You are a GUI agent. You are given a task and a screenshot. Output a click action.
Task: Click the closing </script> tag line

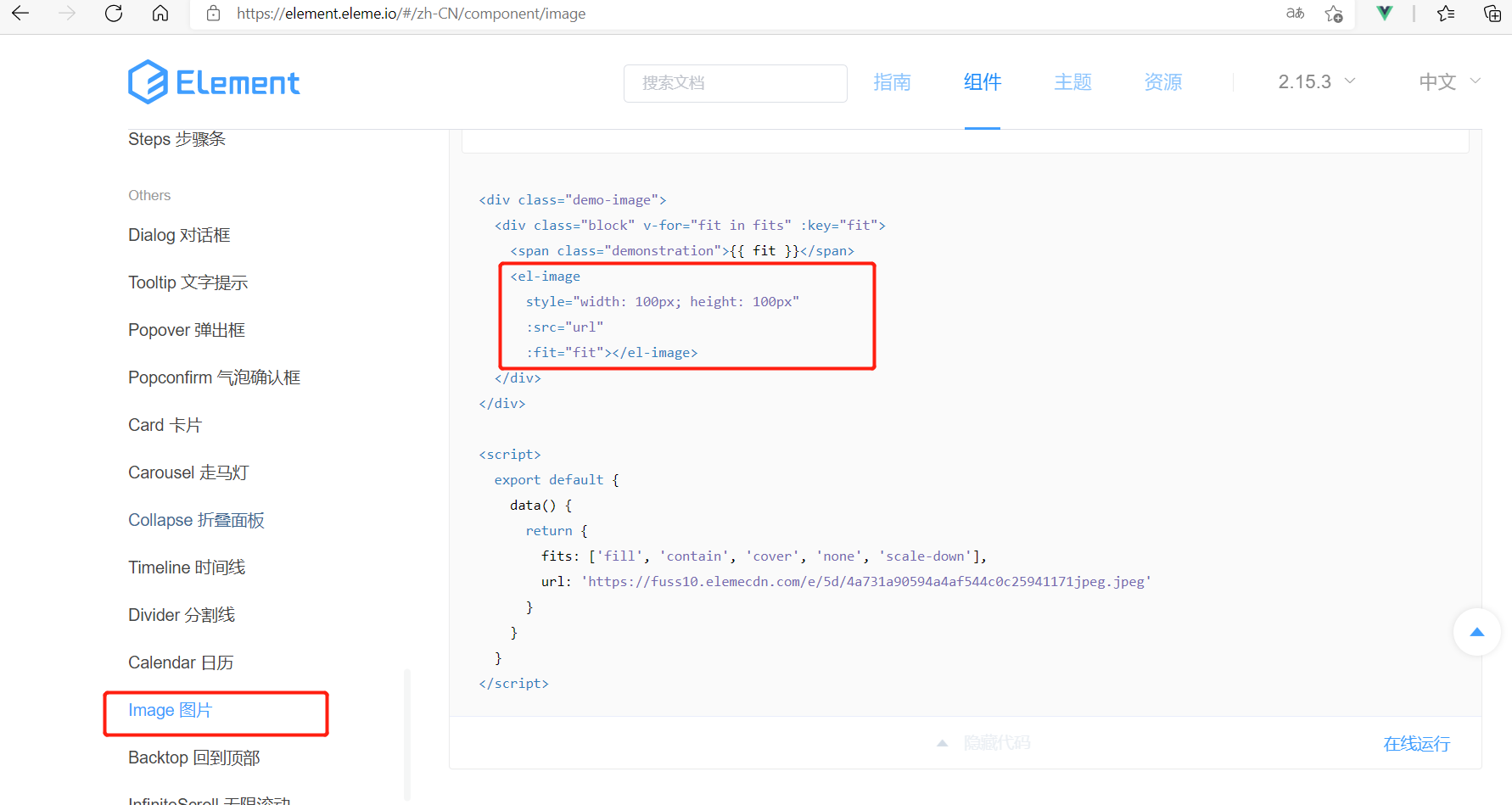click(x=514, y=684)
